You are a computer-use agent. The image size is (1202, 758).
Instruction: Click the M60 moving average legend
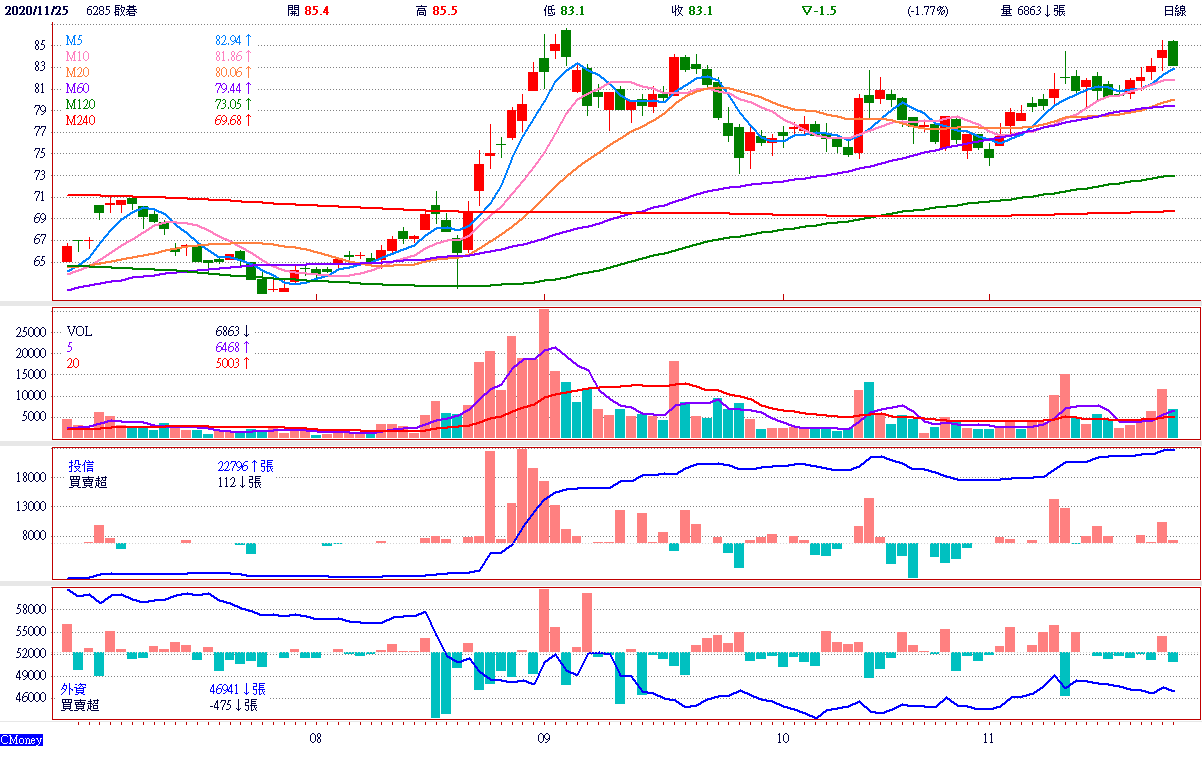click(77, 88)
